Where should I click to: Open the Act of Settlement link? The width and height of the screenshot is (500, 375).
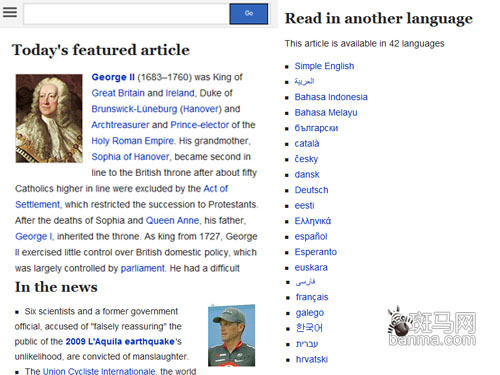[x=216, y=189]
